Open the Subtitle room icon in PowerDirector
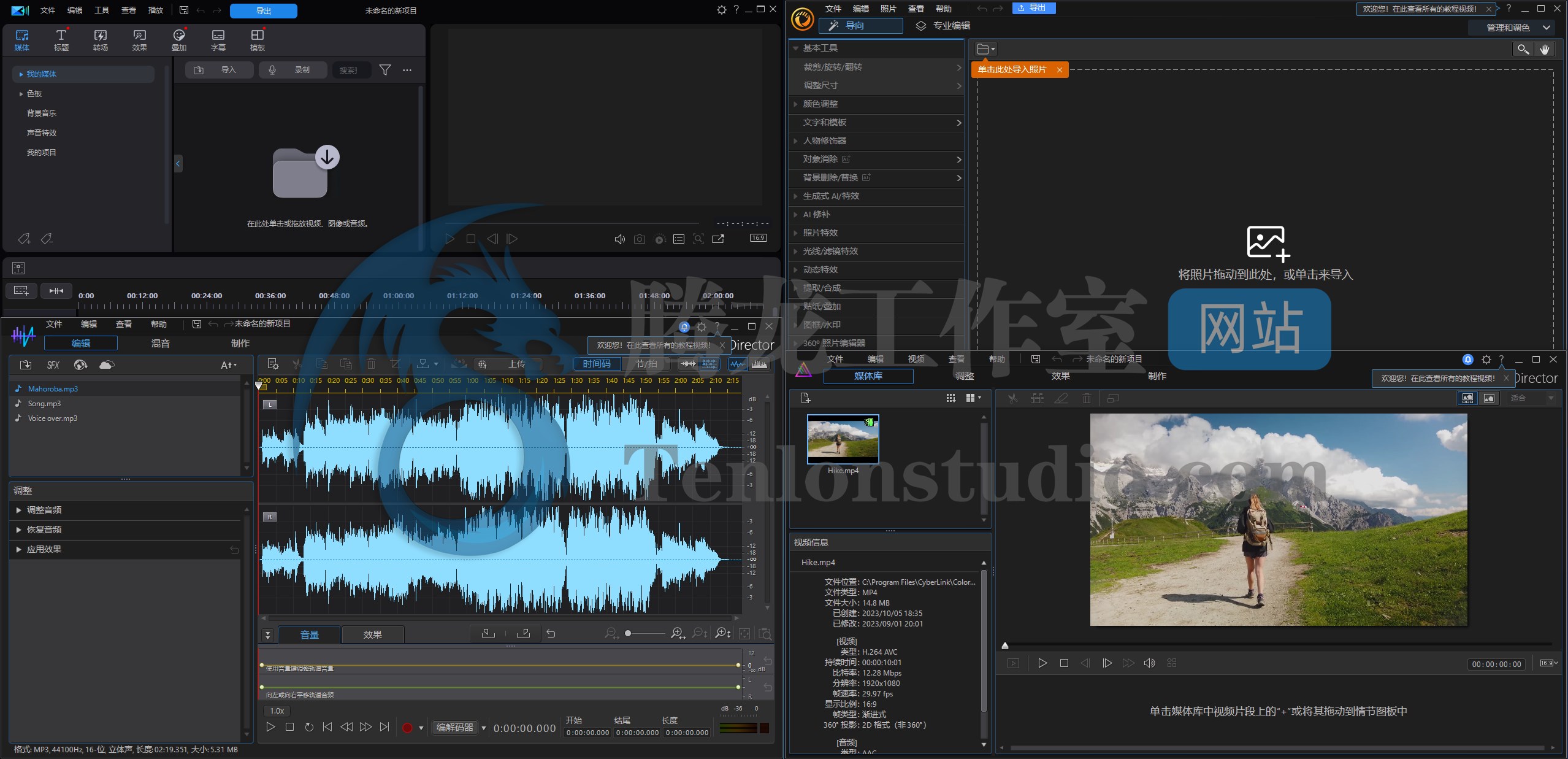The image size is (1568, 759). (x=218, y=40)
